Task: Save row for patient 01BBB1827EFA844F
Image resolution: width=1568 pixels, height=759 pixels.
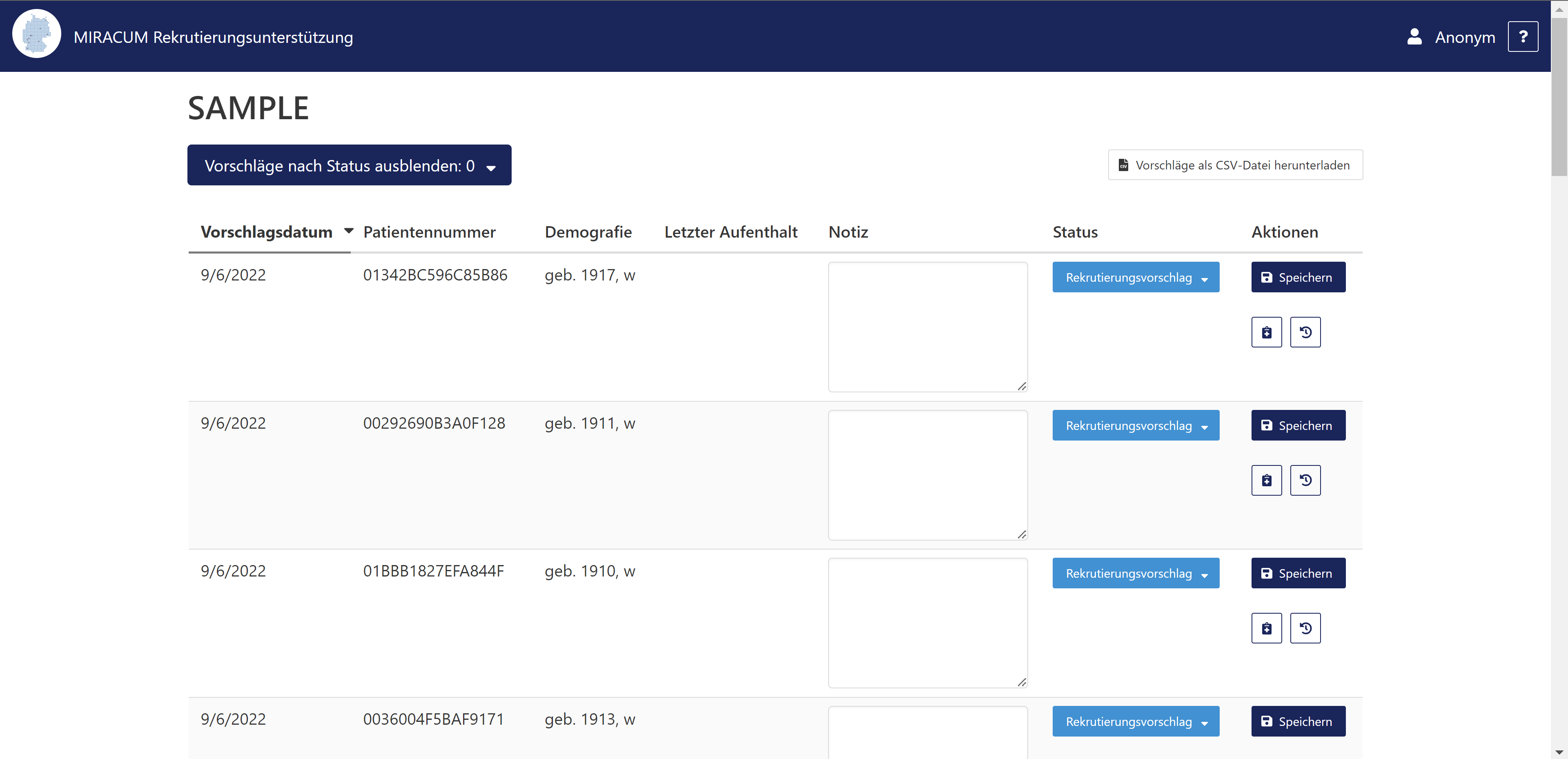Action: tap(1298, 573)
